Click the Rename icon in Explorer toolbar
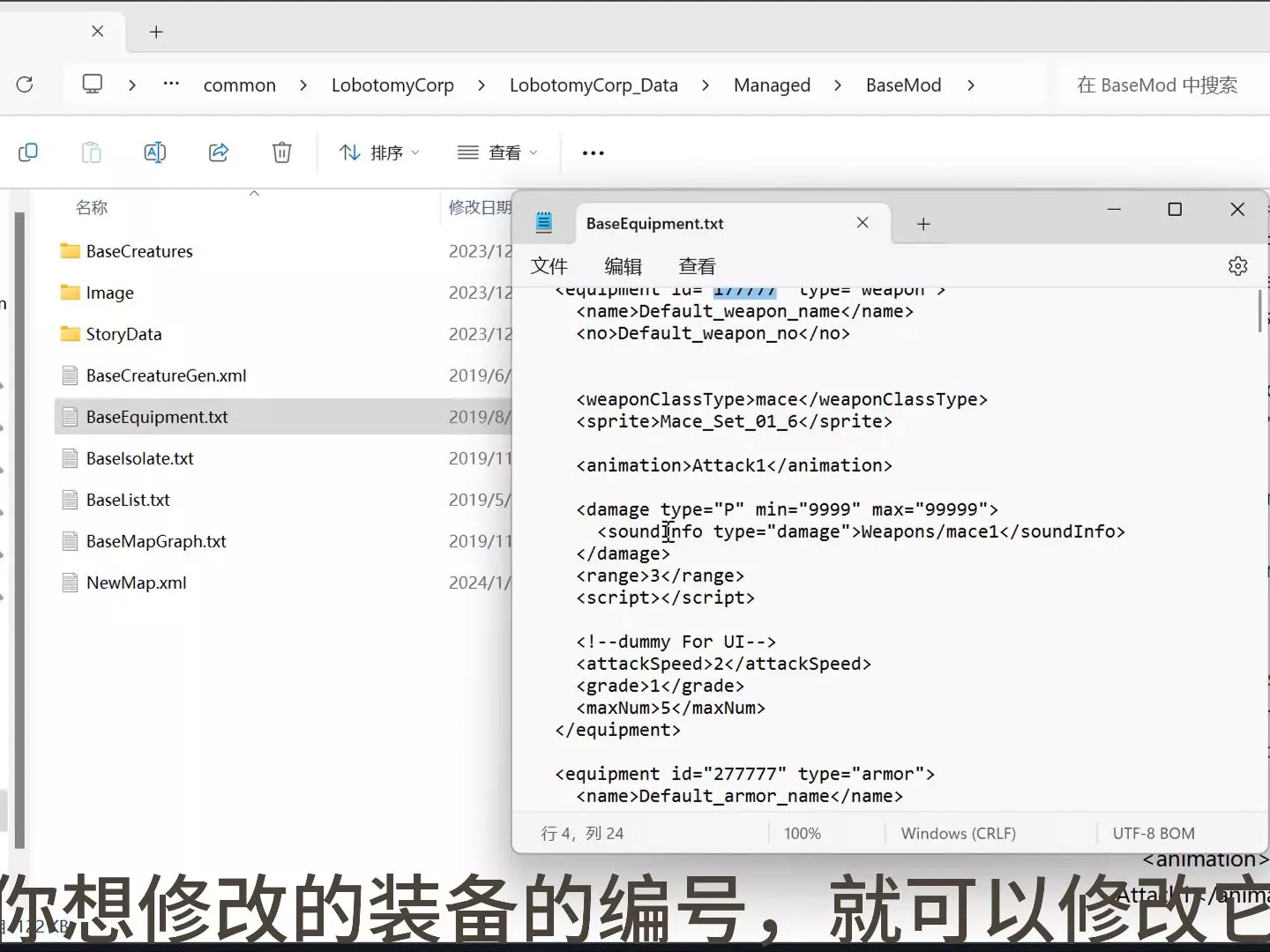Image resolution: width=1270 pixels, height=952 pixels. tap(155, 152)
